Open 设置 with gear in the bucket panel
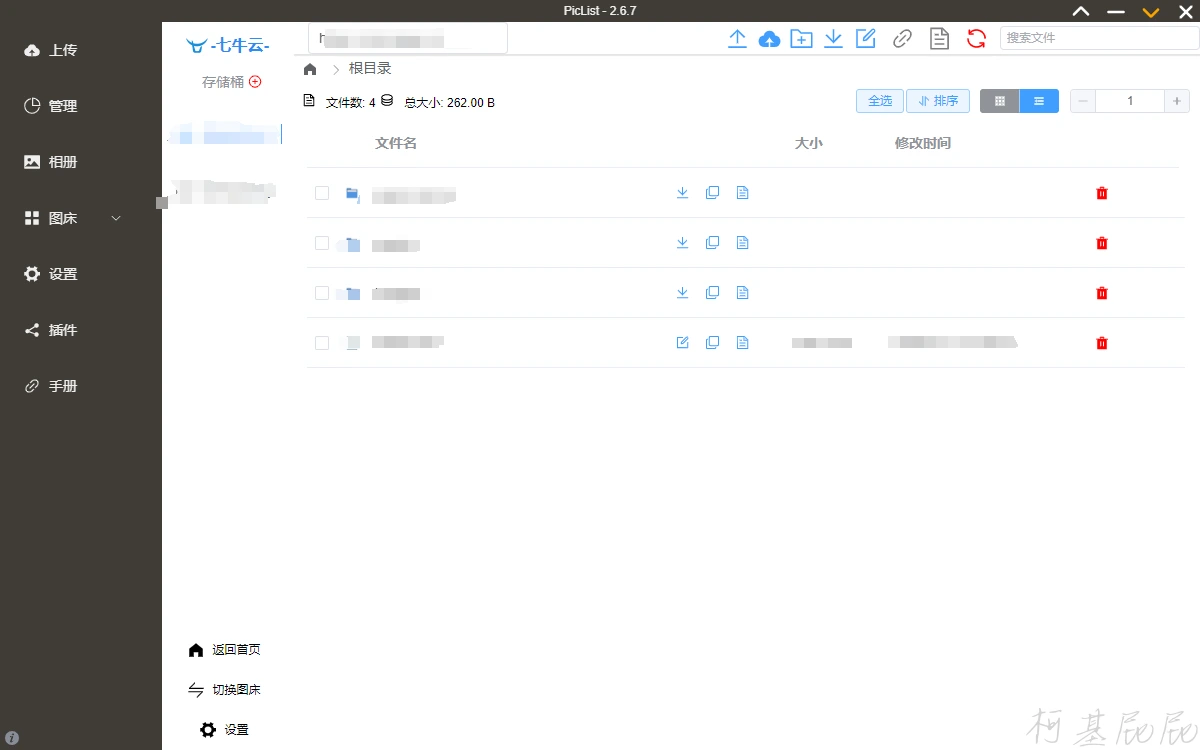Screen dimensions: 1200x750 pos(224,730)
